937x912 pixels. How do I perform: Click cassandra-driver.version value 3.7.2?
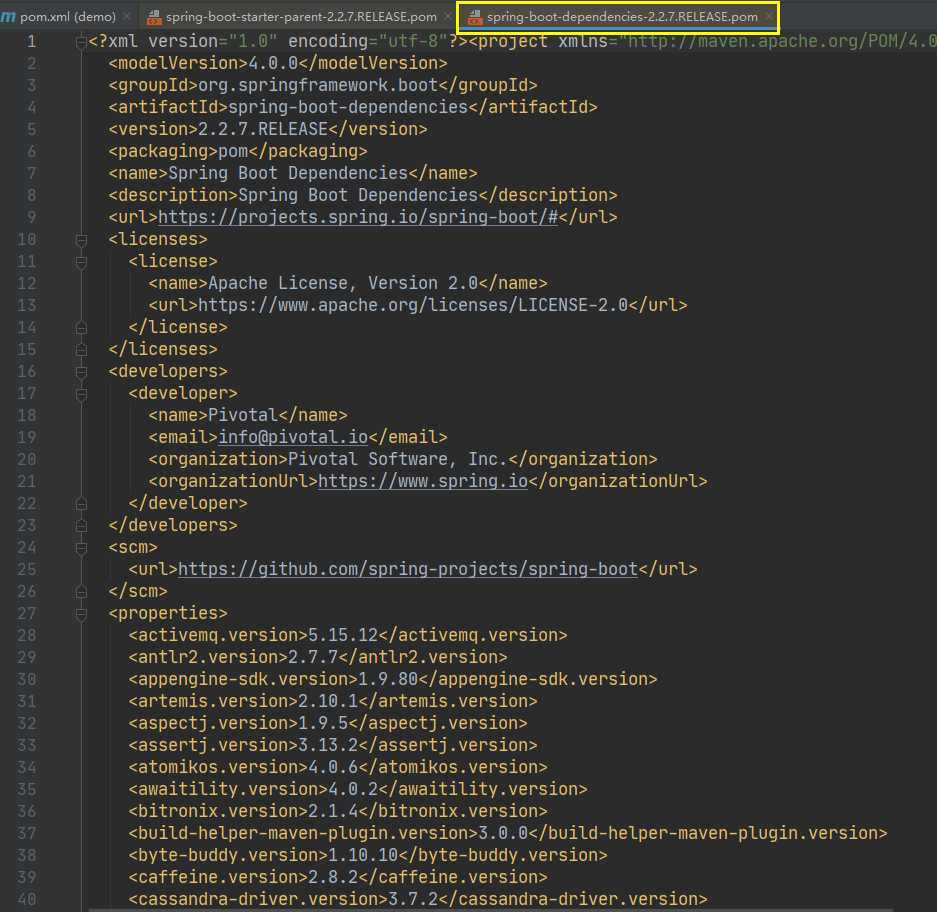pyautogui.click(x=412, y=899)
